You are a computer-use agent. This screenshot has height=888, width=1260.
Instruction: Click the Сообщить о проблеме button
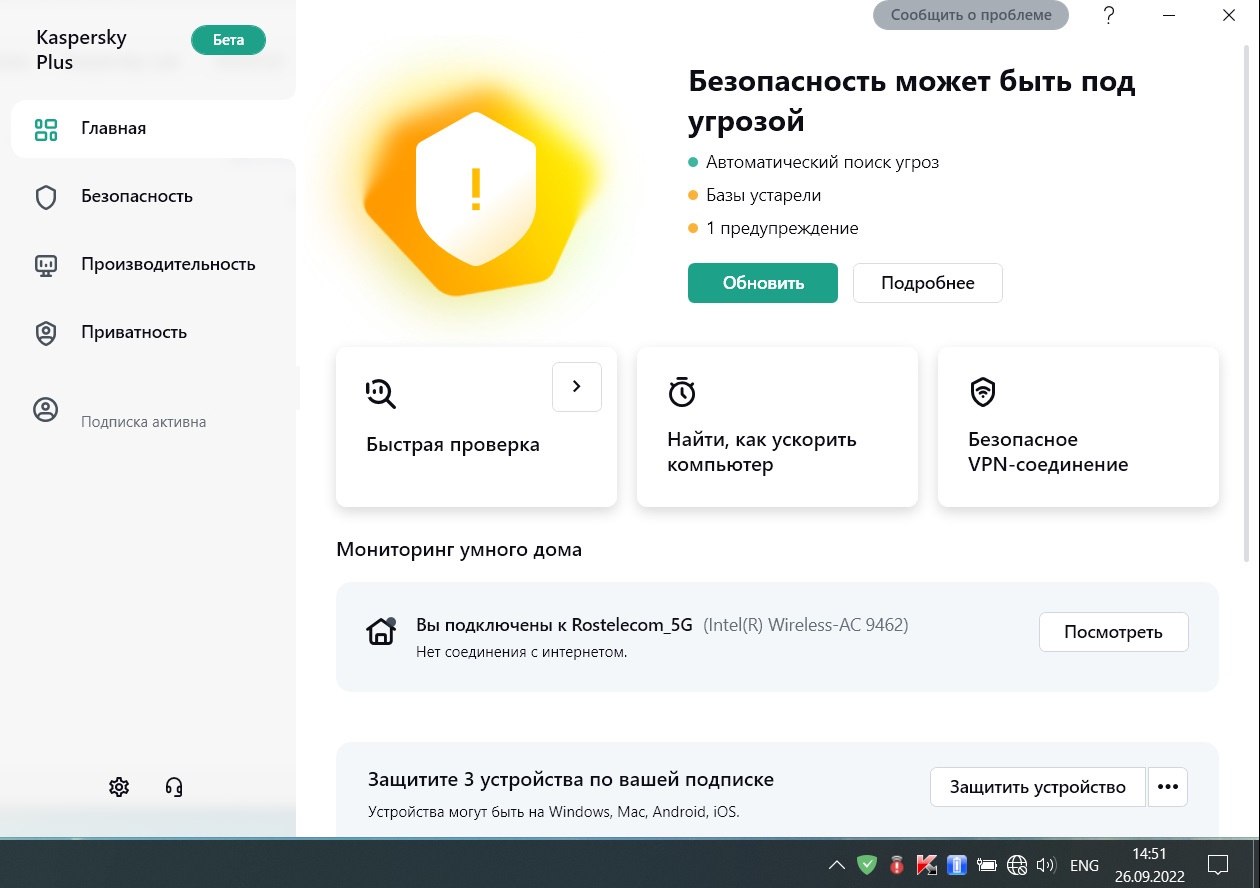[x=971, y=15]
